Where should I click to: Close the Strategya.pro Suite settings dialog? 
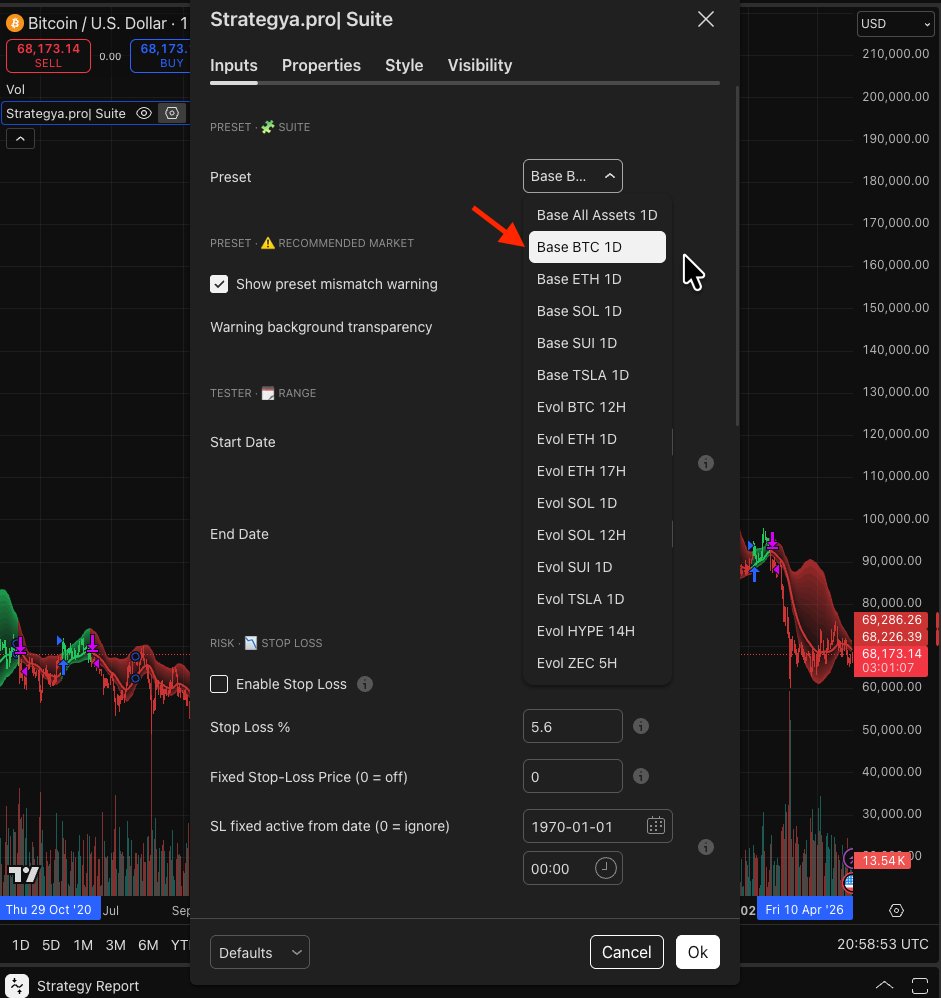(705, 19)
